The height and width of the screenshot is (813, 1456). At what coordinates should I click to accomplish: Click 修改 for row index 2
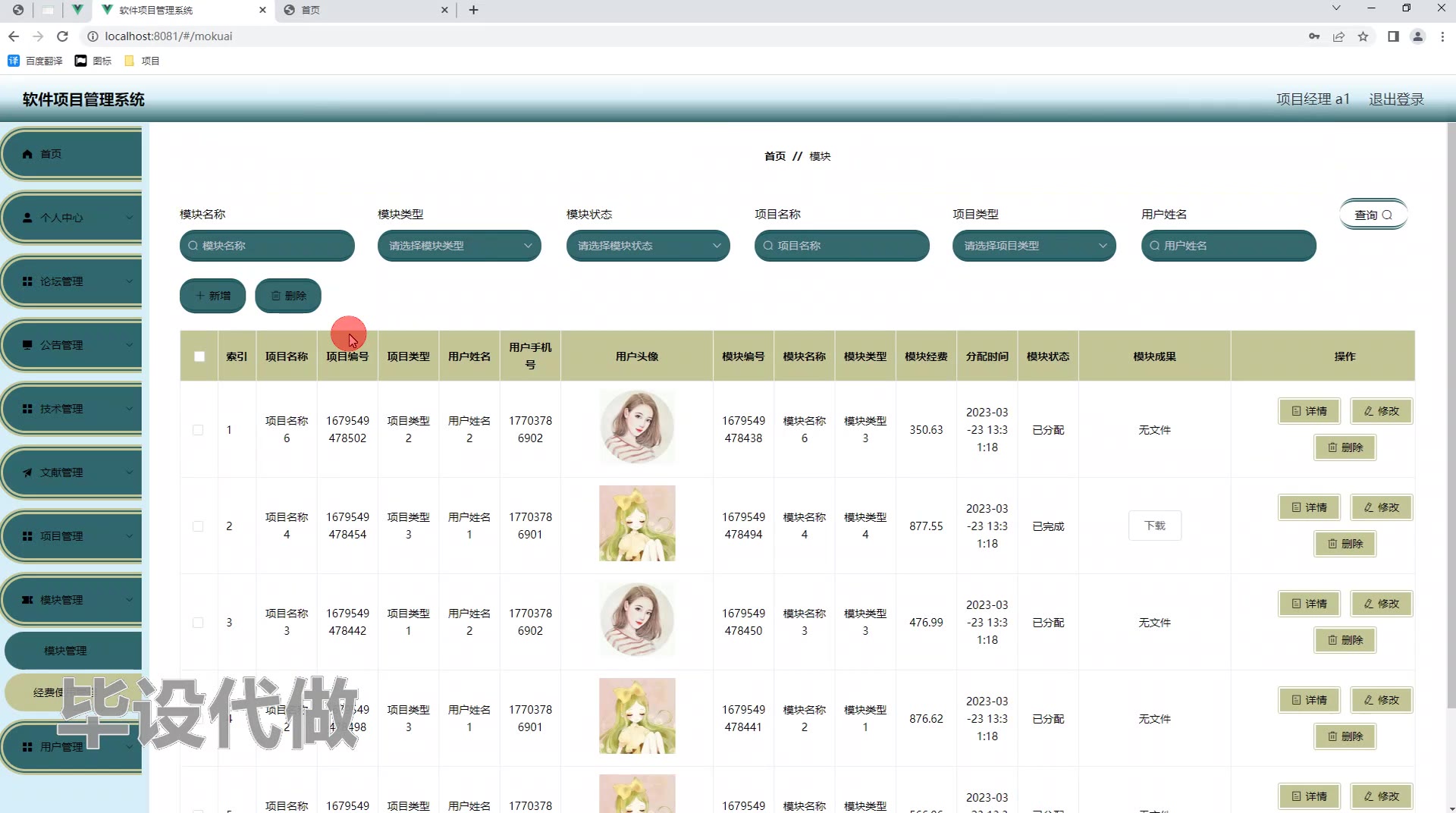click(1381, 507)
